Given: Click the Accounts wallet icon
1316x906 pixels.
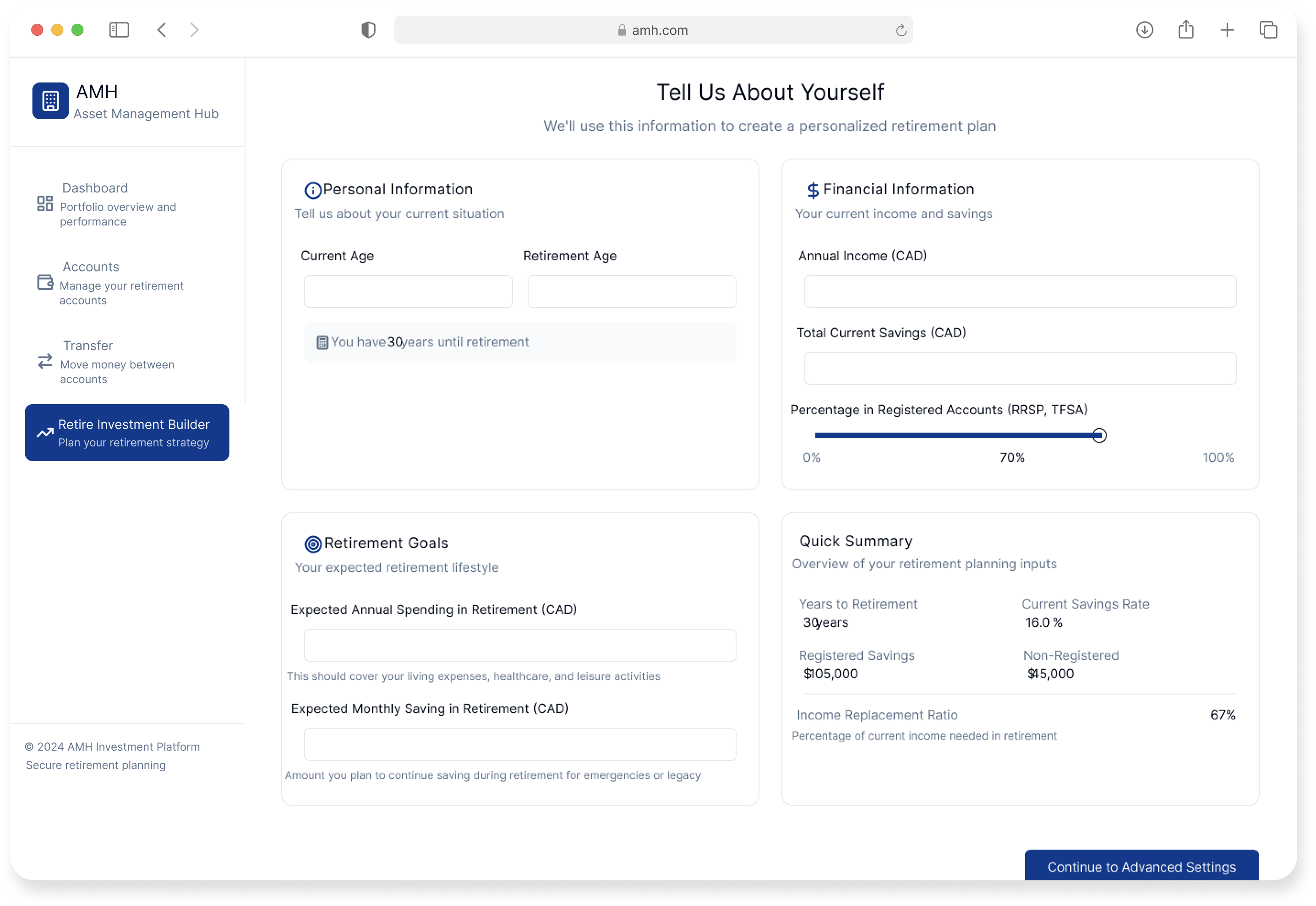Looking at the screenshot, I should [45, 282].
